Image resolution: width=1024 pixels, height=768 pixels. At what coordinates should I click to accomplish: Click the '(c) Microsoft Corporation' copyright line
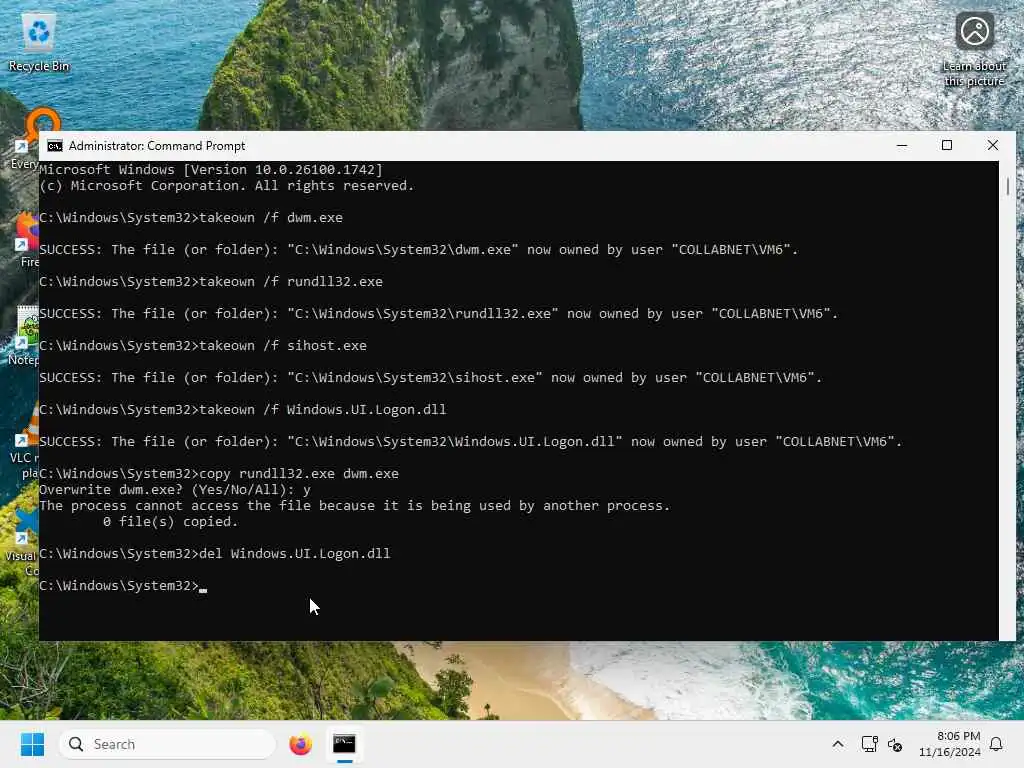point(227,185)
